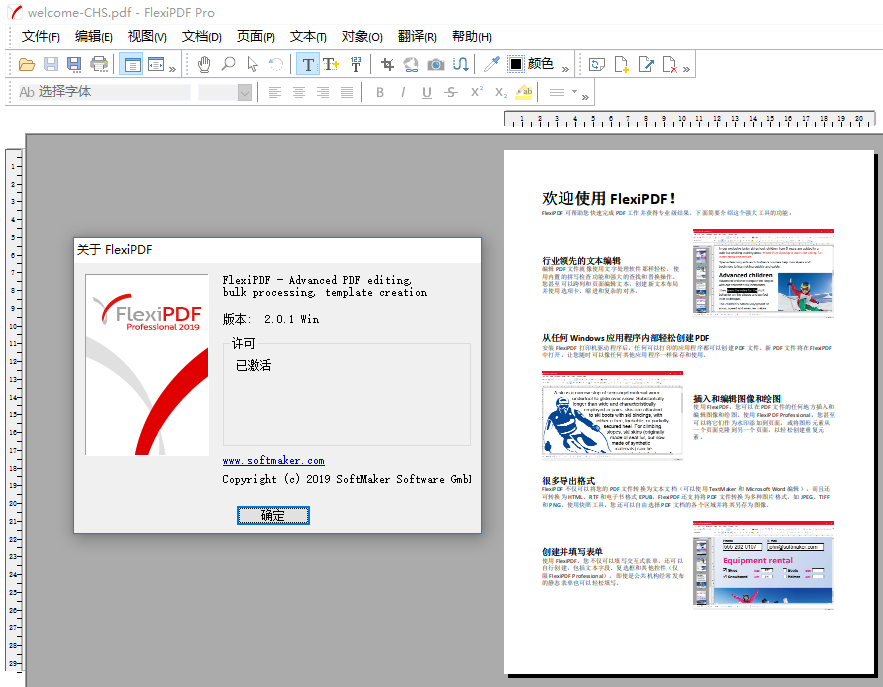Open the 页面(P) menu
883x687 pixels.
(256, 37)
